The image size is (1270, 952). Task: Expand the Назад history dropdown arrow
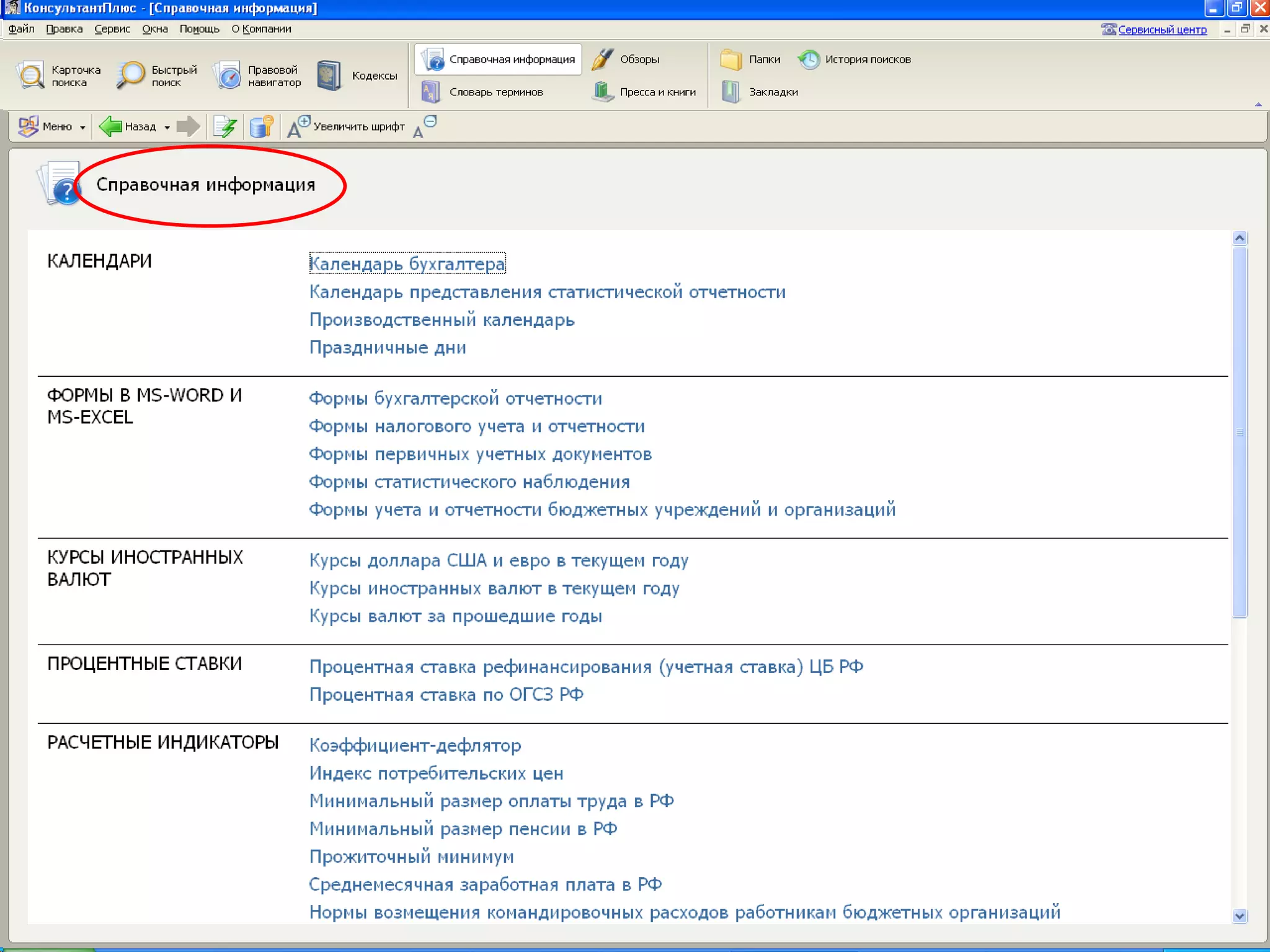point(167,127)
